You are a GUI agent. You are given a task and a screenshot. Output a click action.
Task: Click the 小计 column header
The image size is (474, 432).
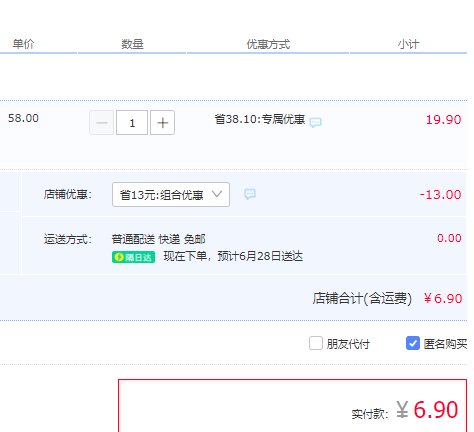click(408, 44)
